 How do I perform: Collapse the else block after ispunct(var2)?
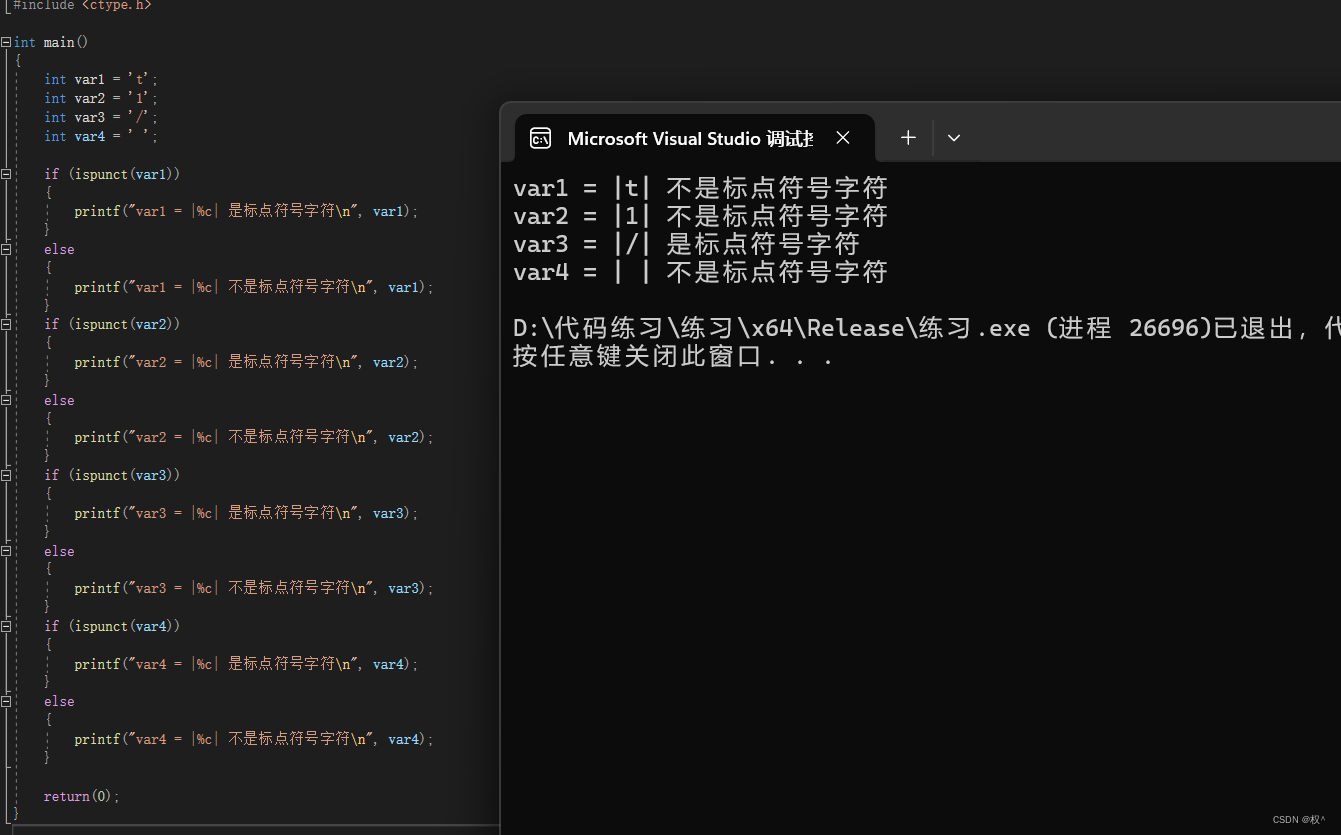[6, 400]
